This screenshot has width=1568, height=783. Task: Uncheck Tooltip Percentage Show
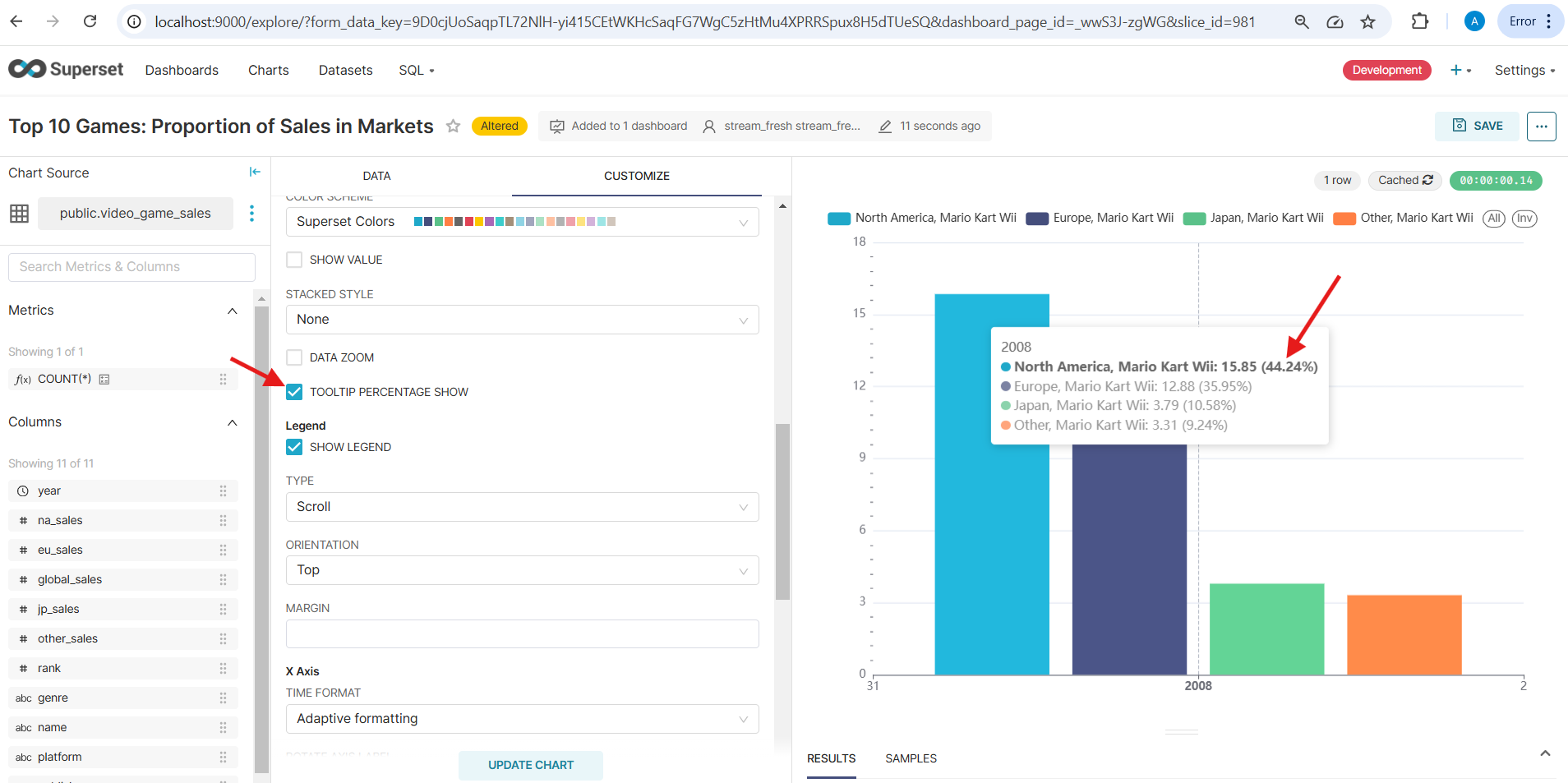(294, 392)
